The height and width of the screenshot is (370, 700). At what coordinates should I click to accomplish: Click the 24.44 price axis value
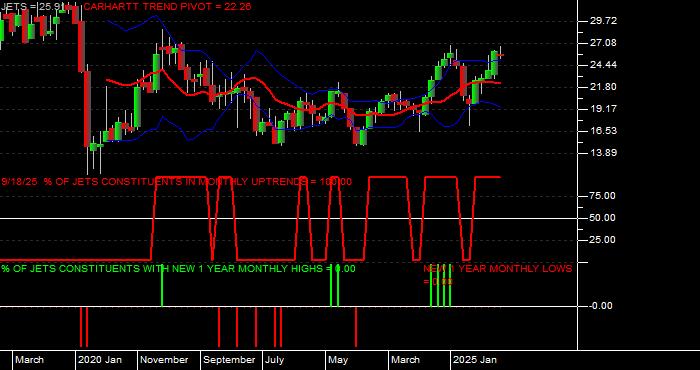[x=604, y=65]
